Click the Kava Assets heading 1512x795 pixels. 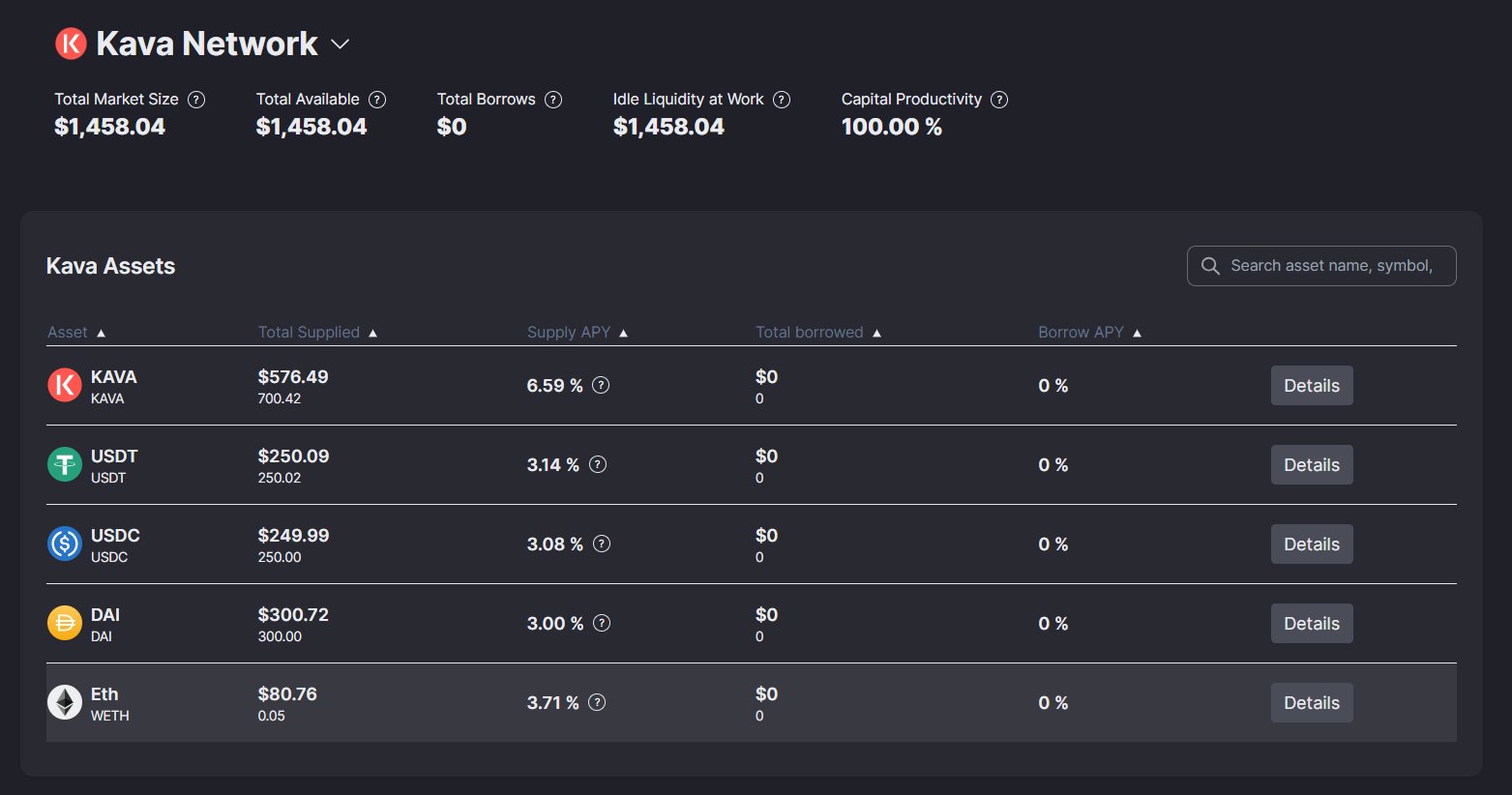point(111,266)
